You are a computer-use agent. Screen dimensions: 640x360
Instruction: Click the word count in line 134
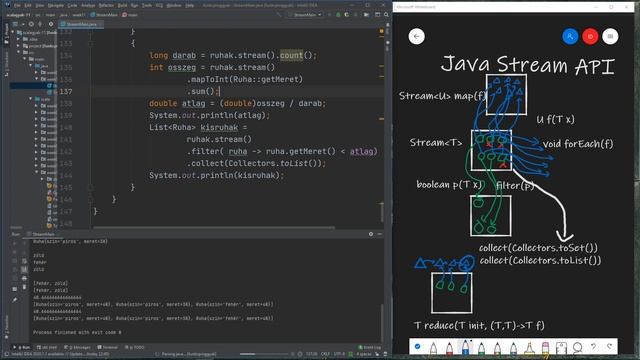point(291,55)
